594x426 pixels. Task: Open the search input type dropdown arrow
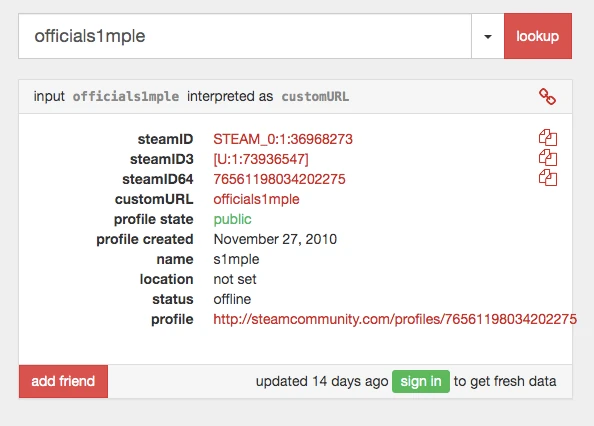488,36
